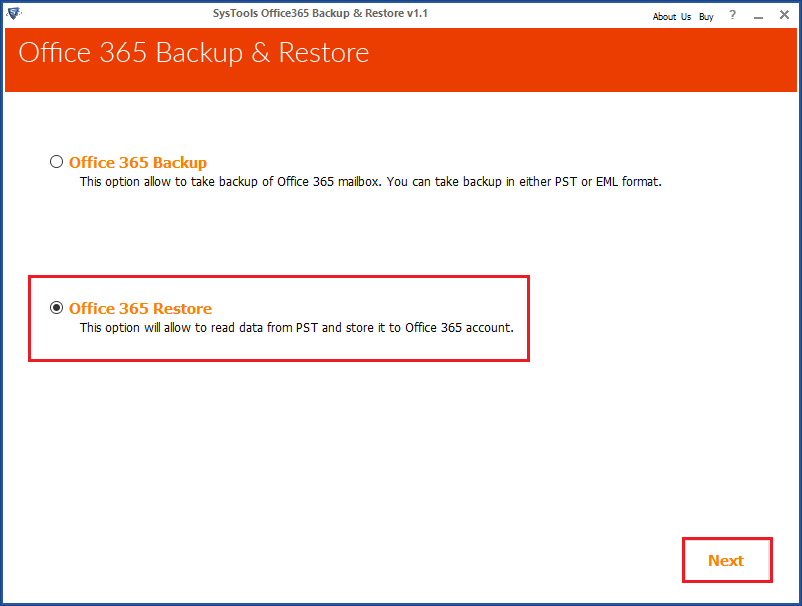The width and height of the screenshot is (802, 606).
Task: Minimize the SysTools window
Action: pos(759,16)
